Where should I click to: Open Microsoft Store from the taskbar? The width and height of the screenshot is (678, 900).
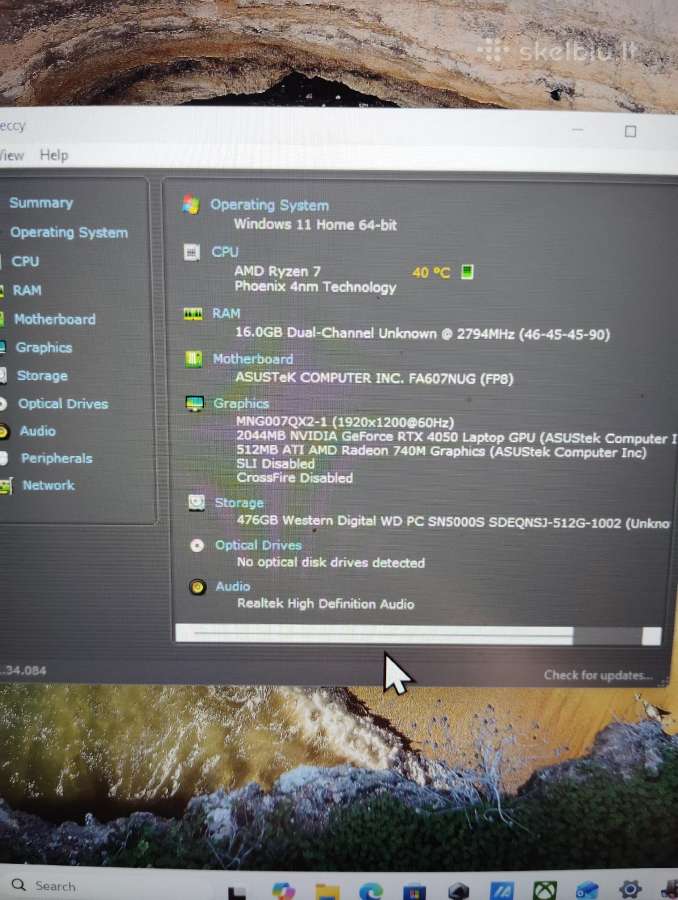click(x=414, y=892)
